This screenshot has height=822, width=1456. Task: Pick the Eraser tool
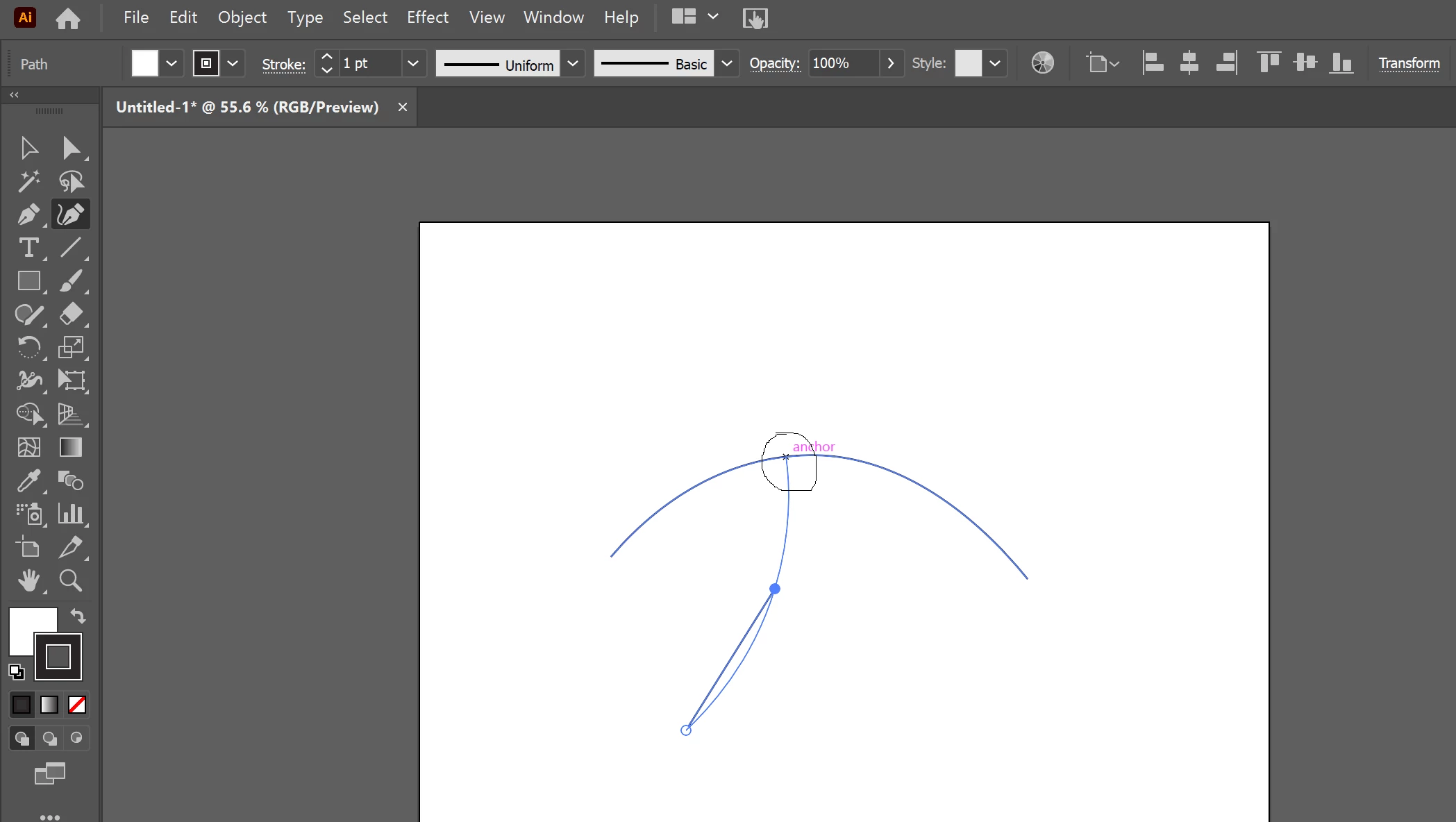coord(70,314)
